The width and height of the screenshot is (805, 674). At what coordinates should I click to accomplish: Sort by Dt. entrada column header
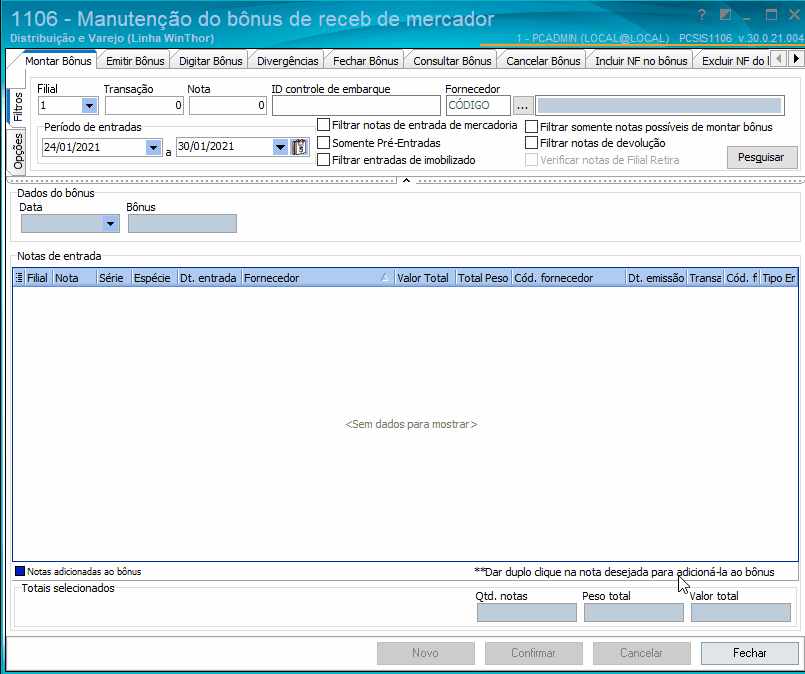209,278
